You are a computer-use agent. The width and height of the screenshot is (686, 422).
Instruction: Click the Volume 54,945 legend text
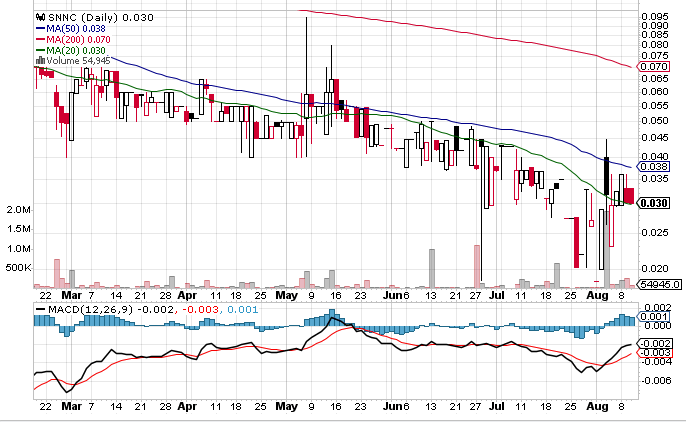(x=78, y=61)
